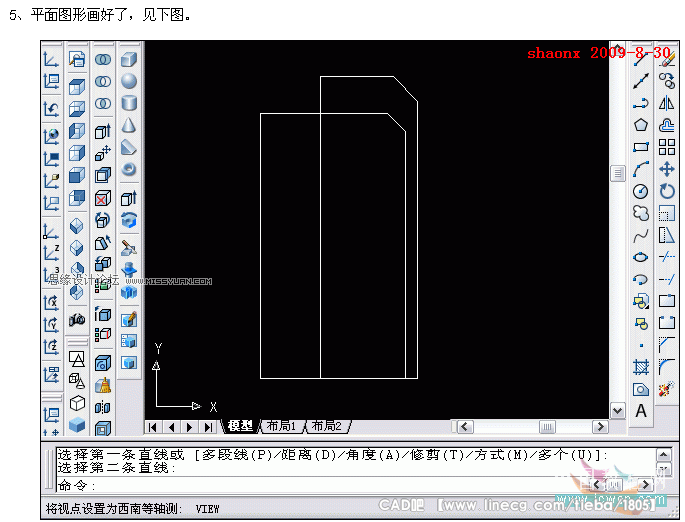Switch to Front view

(77, 176)
